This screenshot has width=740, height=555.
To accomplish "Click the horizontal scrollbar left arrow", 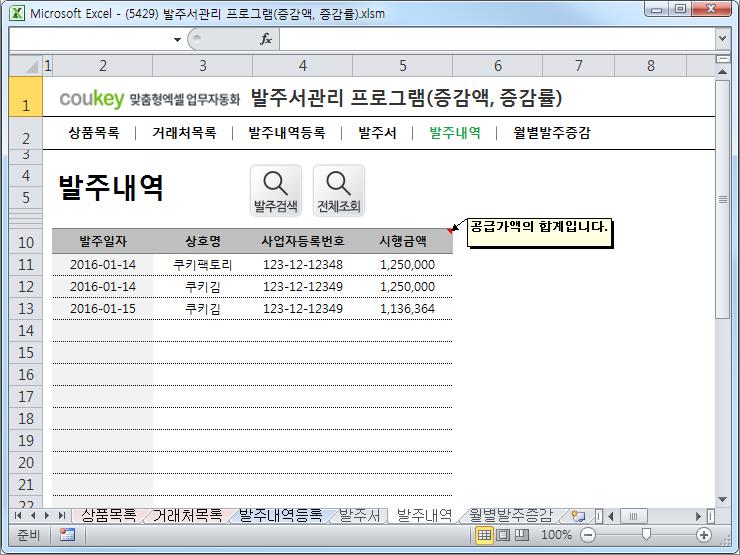I will point(611,516).
